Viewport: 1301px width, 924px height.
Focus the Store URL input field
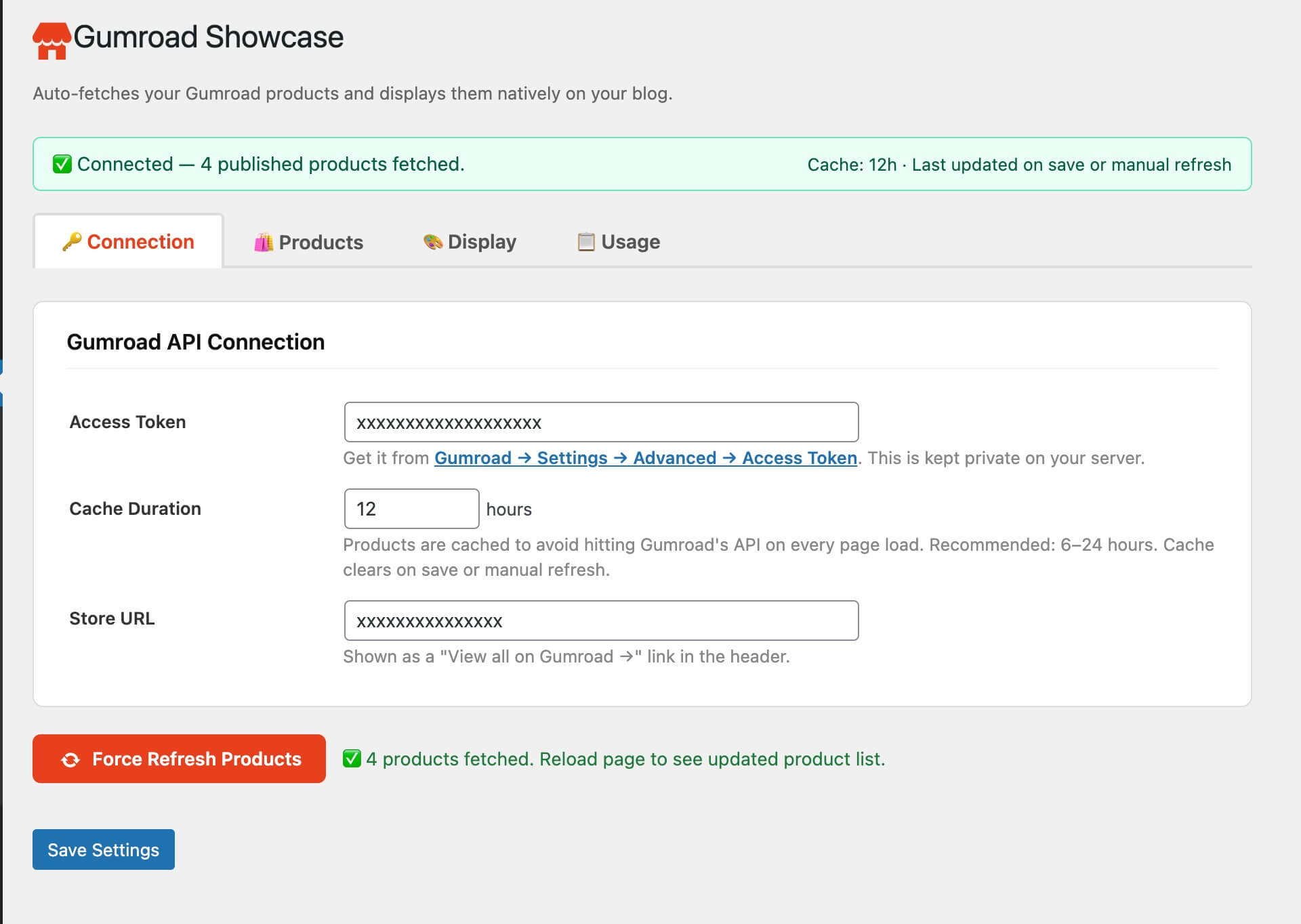click(x=601, y=621)
